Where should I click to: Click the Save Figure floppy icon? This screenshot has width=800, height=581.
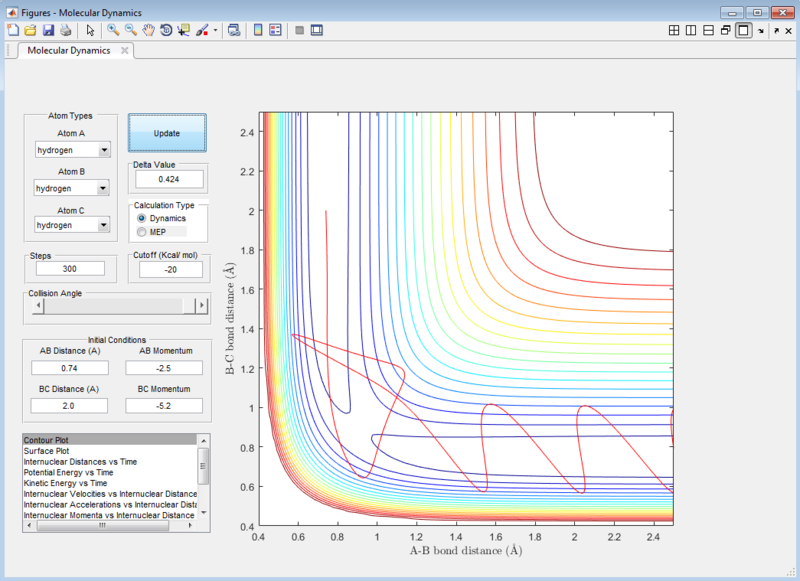tap(47, 30)
